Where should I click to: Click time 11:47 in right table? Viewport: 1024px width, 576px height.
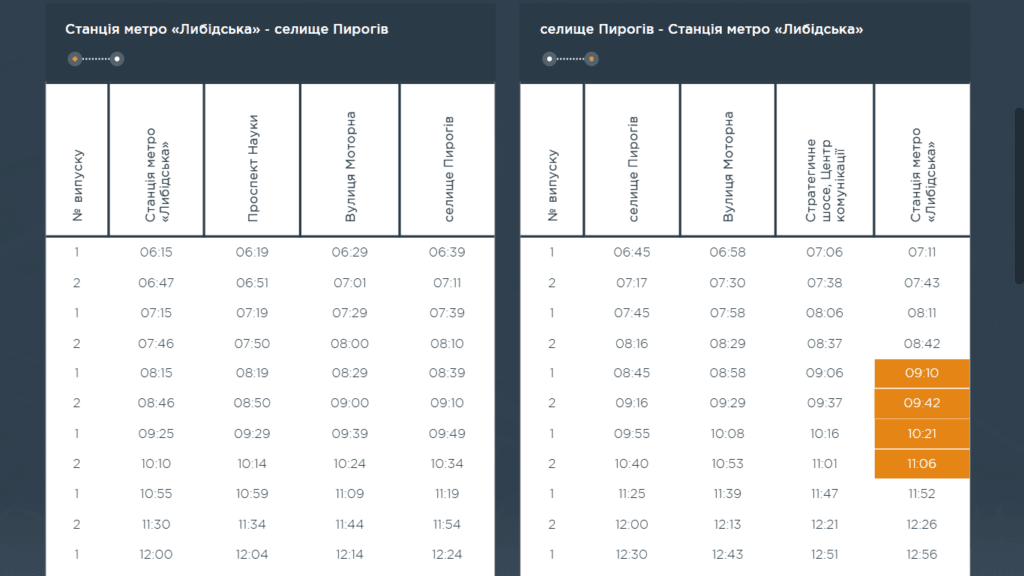click(824, 494)
